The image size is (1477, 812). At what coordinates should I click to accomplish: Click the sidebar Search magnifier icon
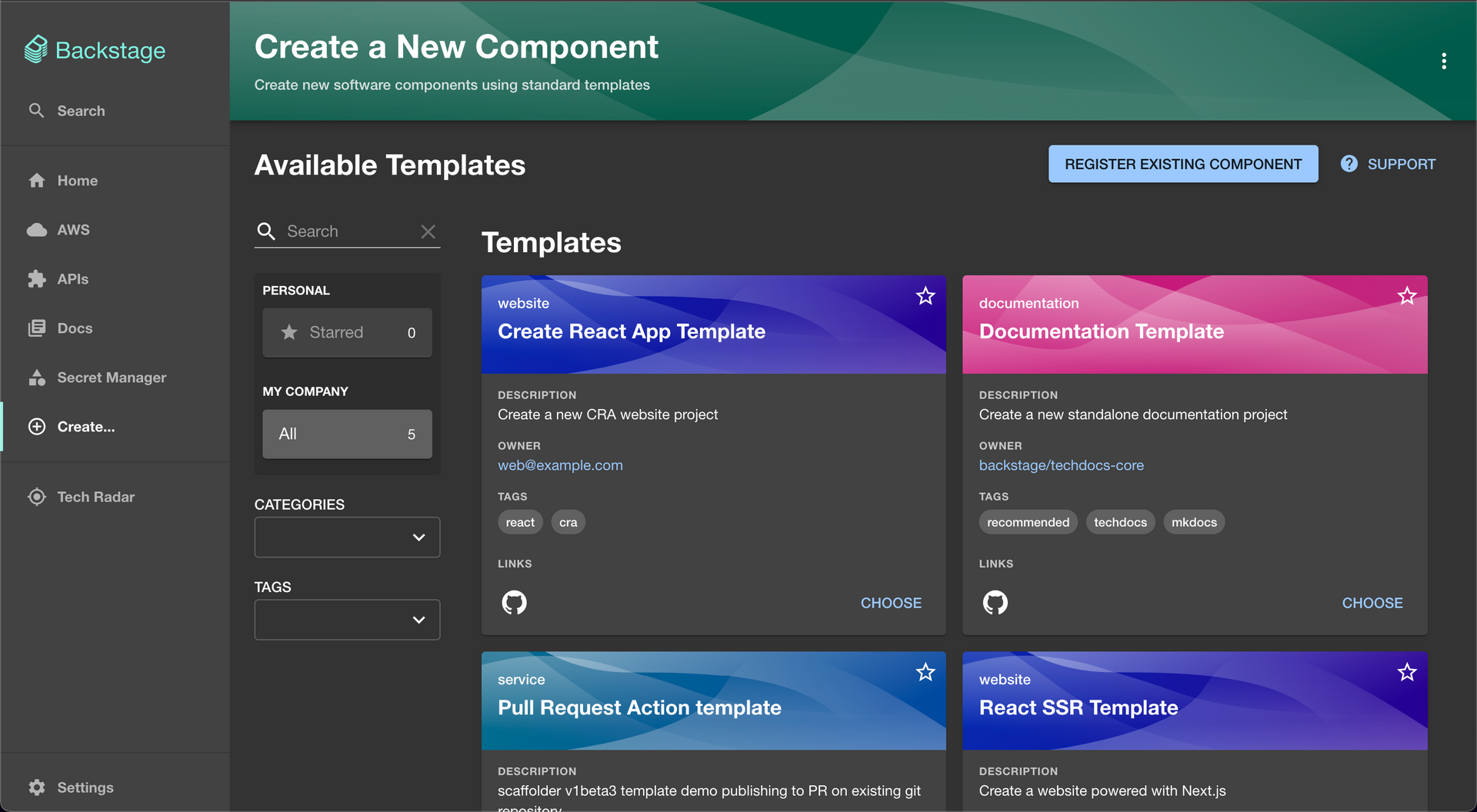(x=36, y=111)
